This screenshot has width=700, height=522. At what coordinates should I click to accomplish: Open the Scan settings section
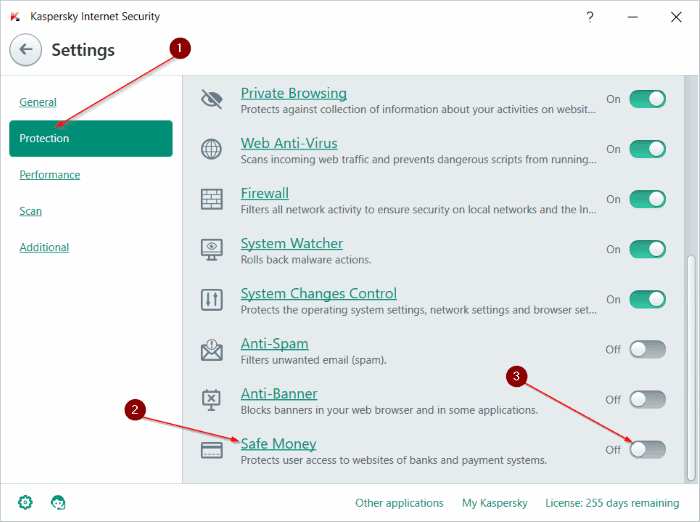click(30, 211)
